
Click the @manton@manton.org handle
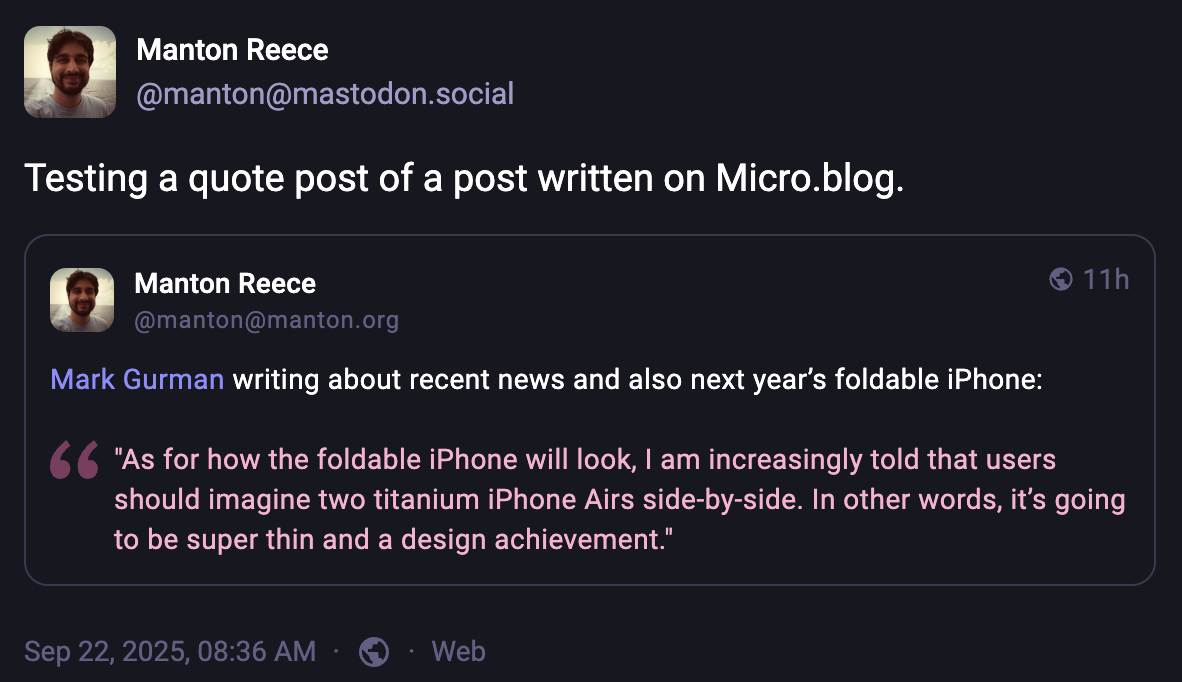pos(266,320)
